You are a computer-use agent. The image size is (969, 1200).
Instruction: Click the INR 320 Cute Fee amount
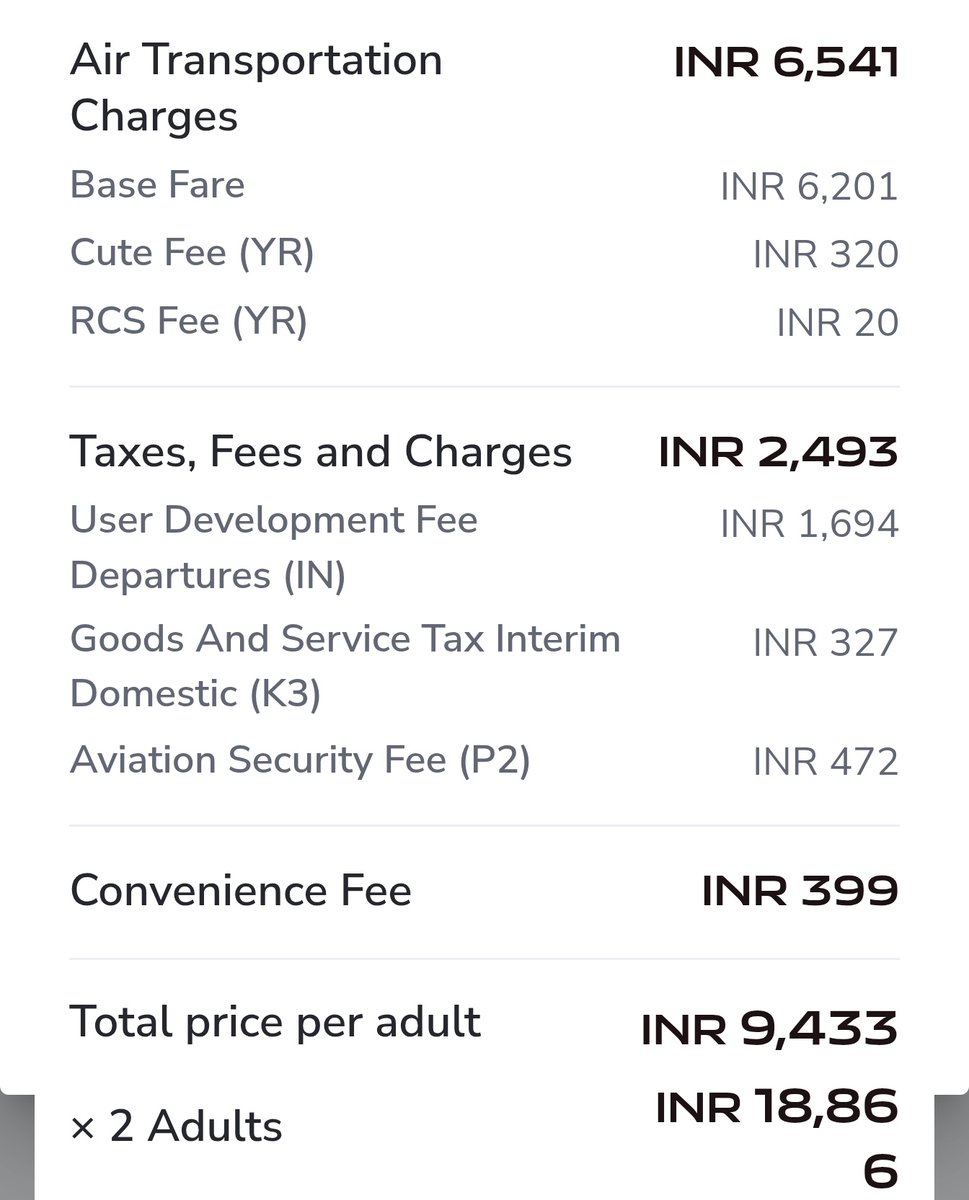click(826, 255)
